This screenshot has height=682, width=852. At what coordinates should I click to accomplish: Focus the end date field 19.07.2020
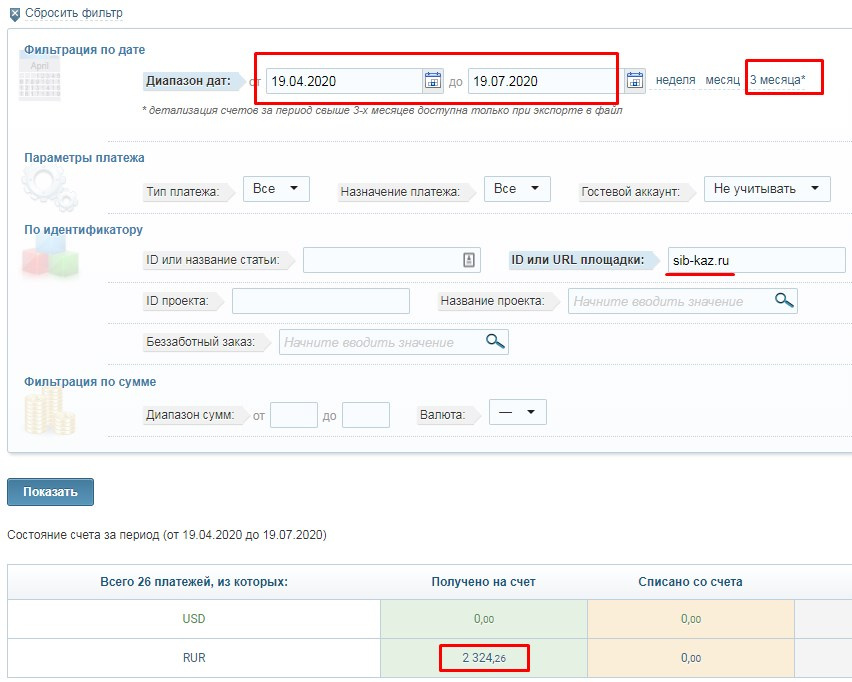click(546, 81)
